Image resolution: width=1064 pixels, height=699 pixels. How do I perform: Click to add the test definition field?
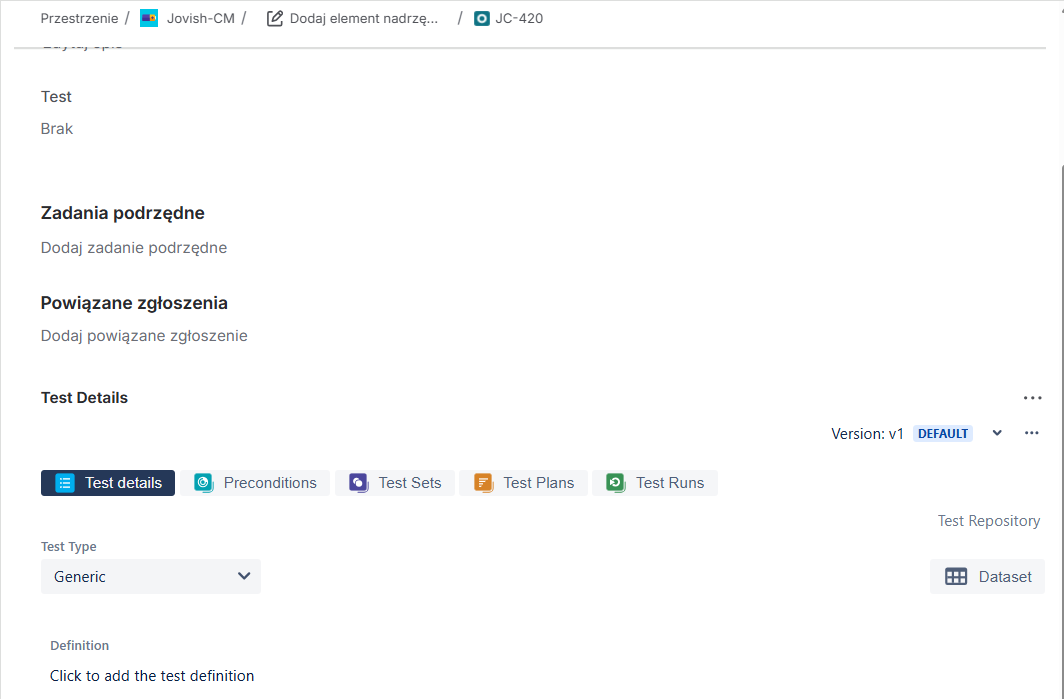(152, 676)
